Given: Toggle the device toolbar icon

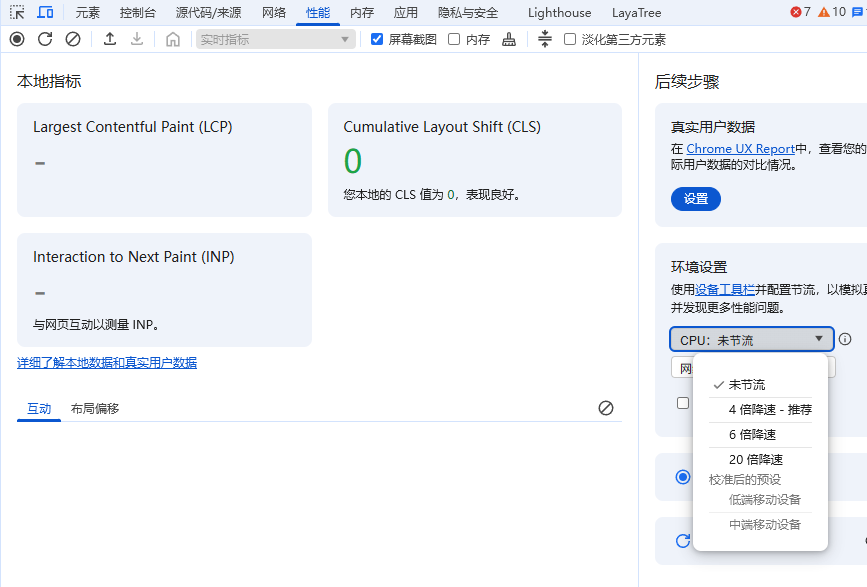Looking at the screenshot, I should (x=45, y=13).
